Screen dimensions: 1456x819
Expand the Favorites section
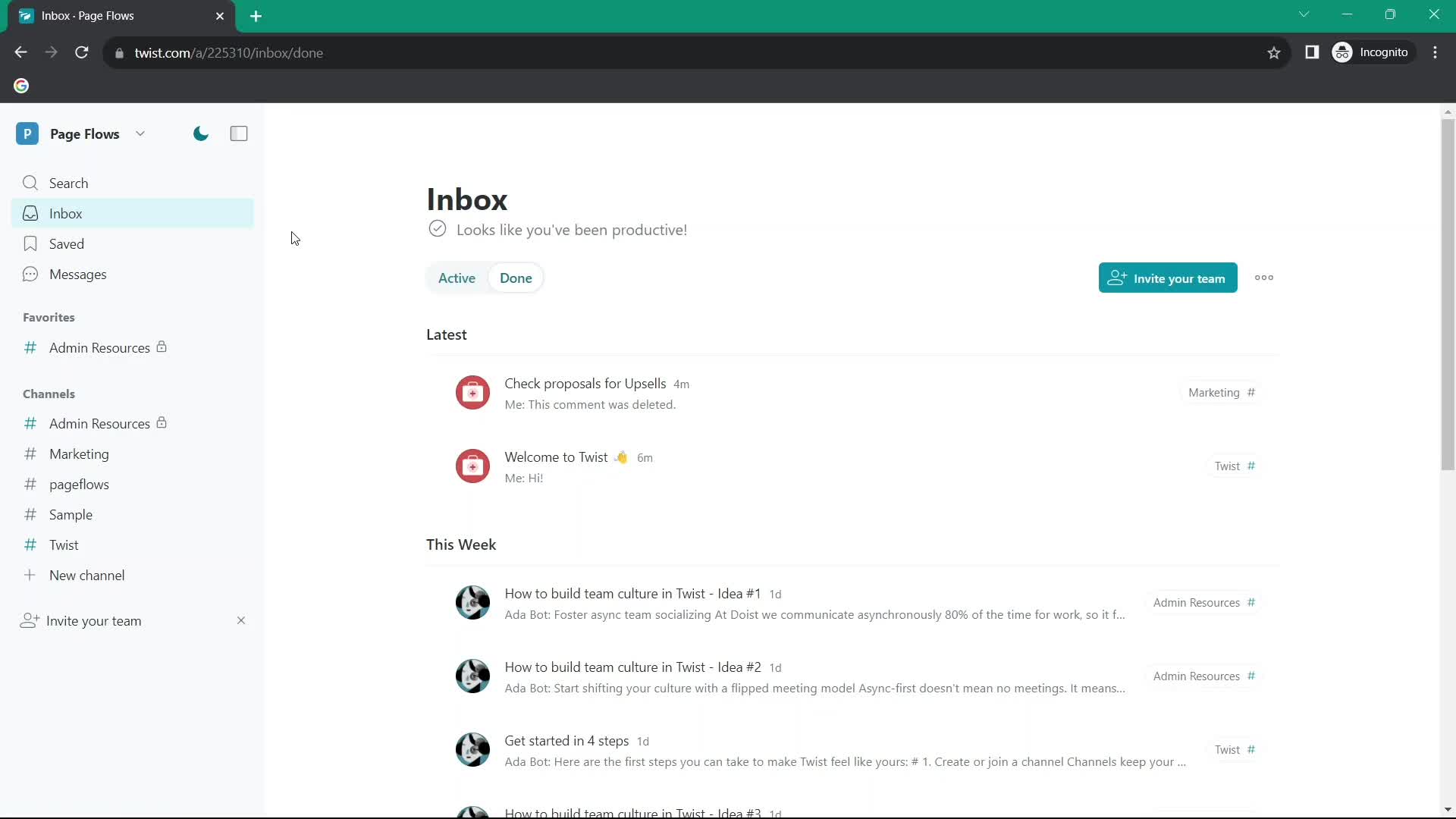48,317
